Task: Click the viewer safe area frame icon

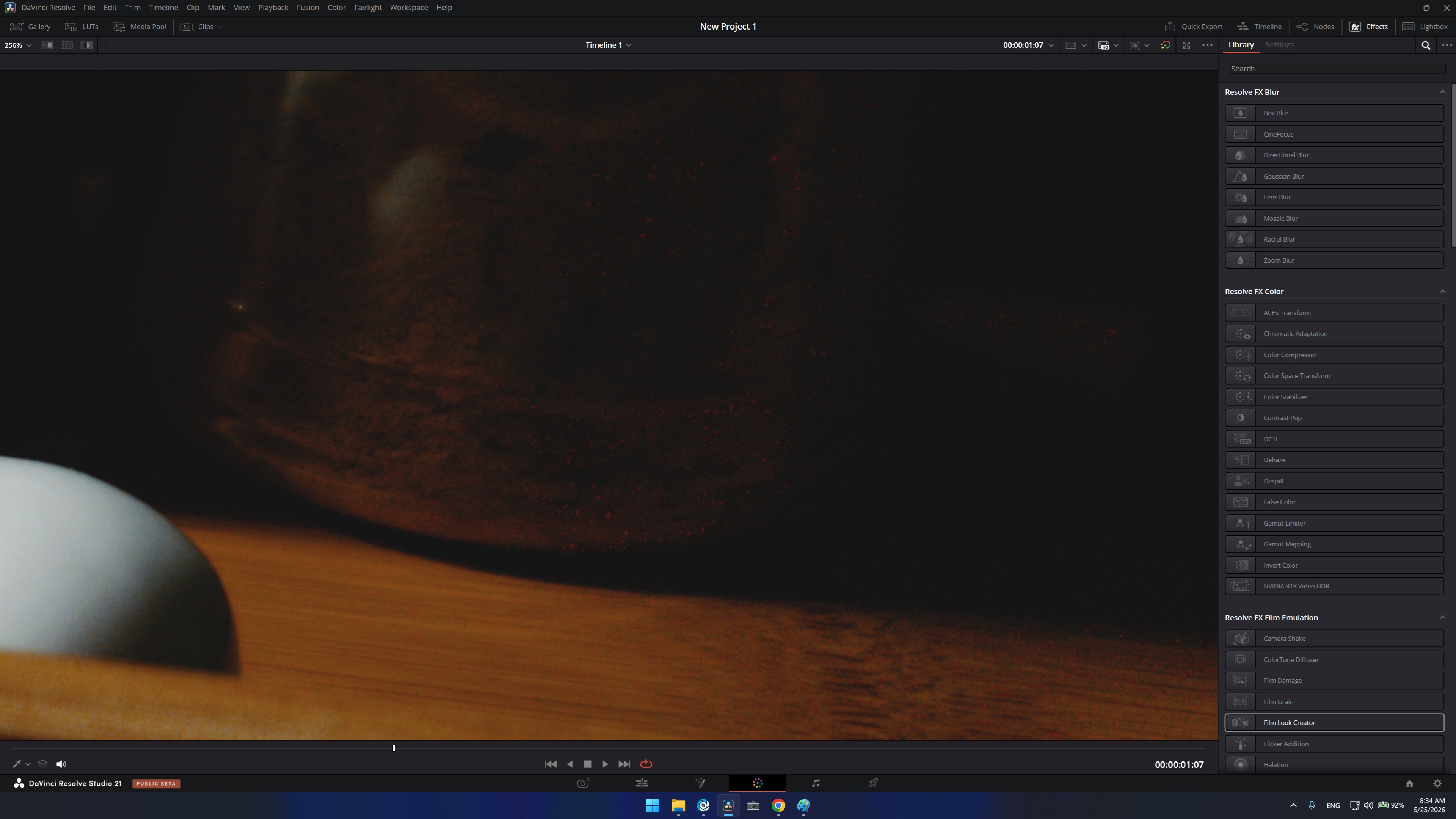Action: click(x=1070, y=45)
